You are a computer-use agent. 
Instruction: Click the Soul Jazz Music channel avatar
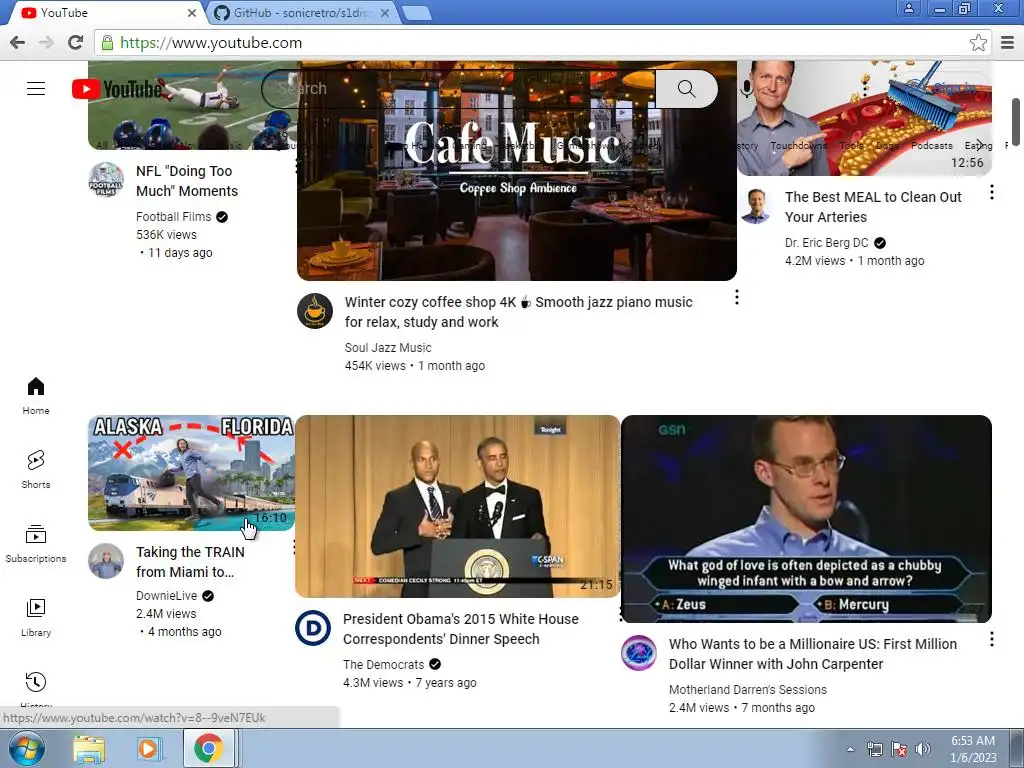click(x=315, y=311)
